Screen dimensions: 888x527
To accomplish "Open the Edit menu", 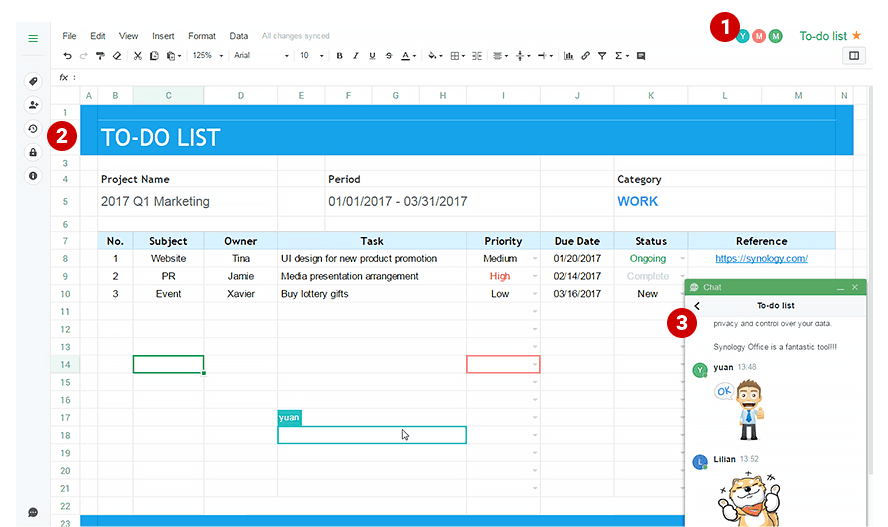I will [97, 36].
